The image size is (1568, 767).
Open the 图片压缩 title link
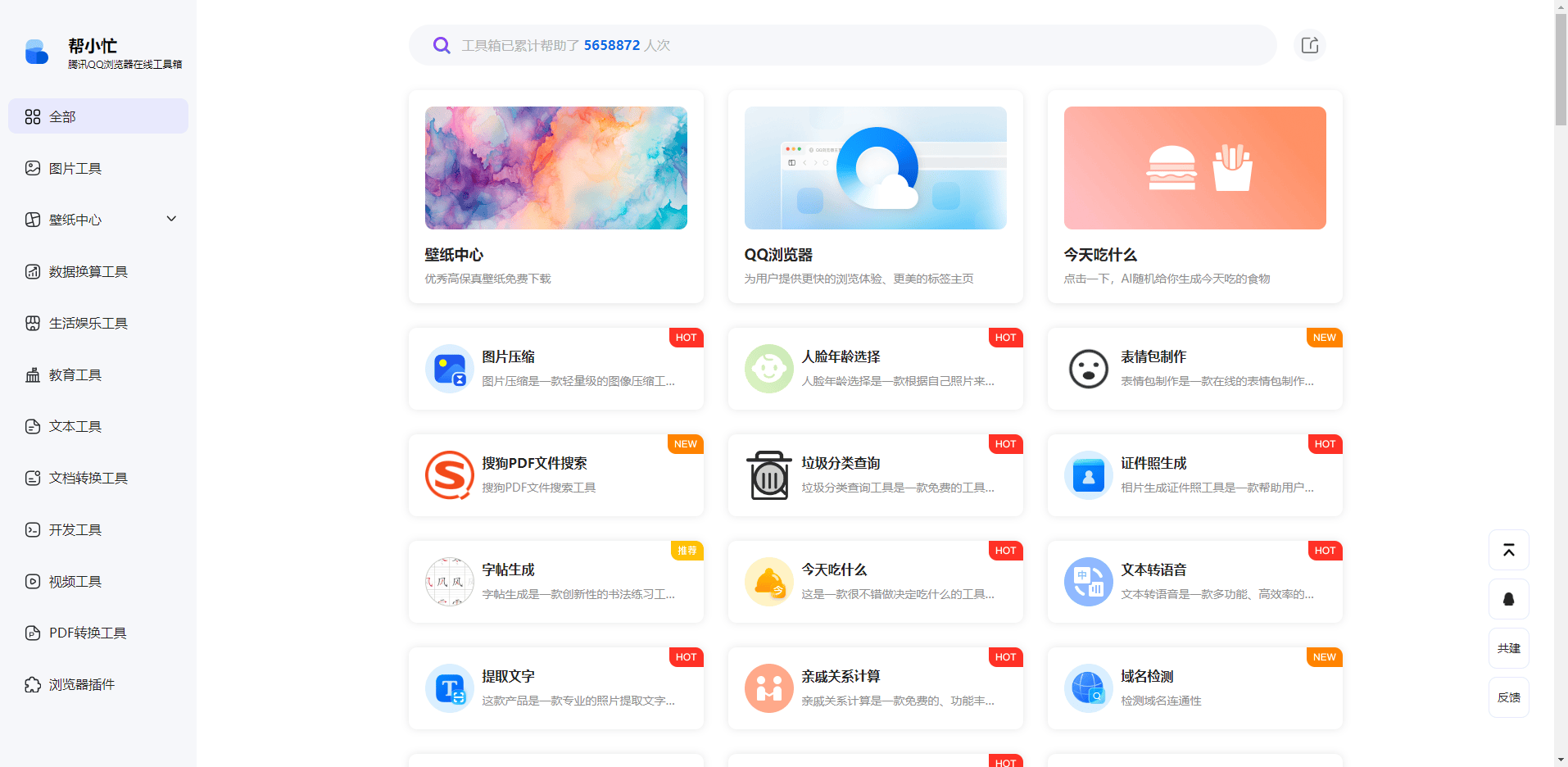pyautogui.click(x=508, y=356)
